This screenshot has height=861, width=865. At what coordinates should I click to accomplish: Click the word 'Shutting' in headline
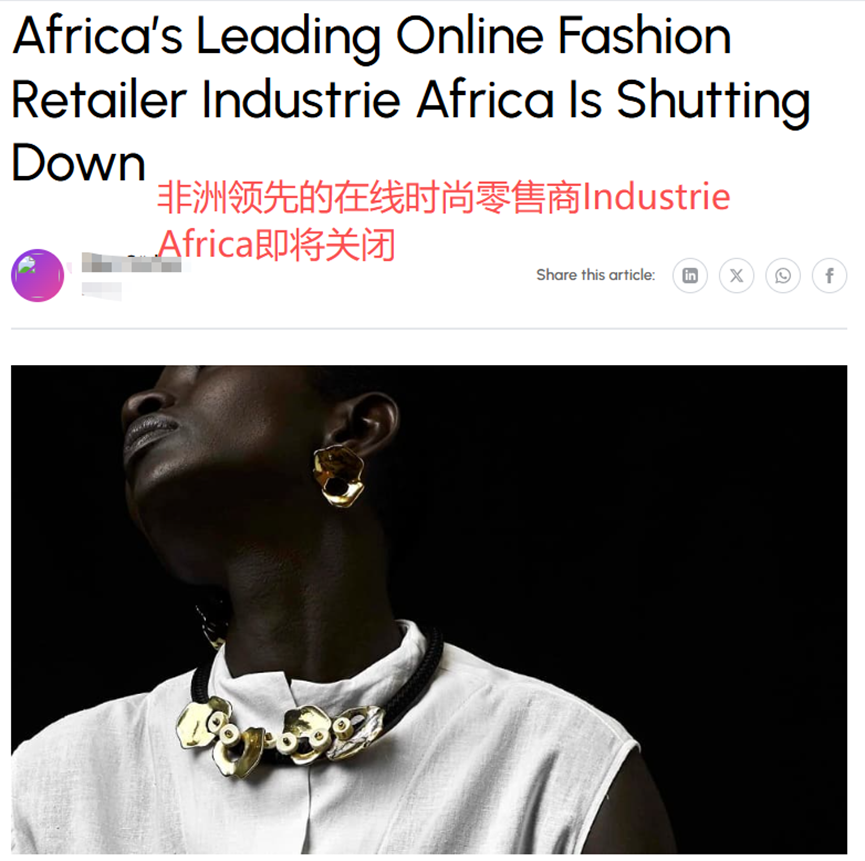pos(713,100)
